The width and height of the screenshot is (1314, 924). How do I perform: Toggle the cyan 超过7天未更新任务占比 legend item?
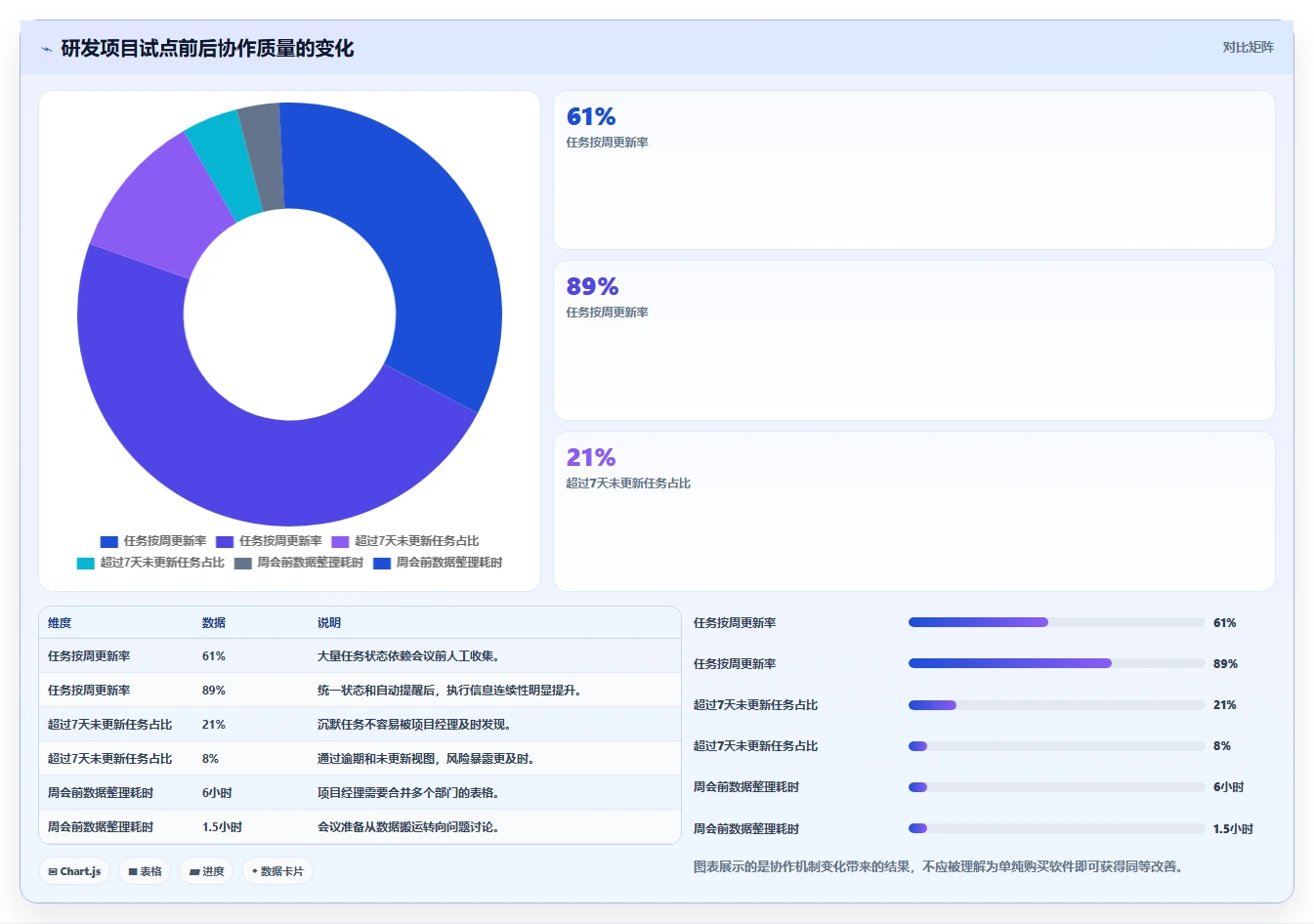coord(150,563)
